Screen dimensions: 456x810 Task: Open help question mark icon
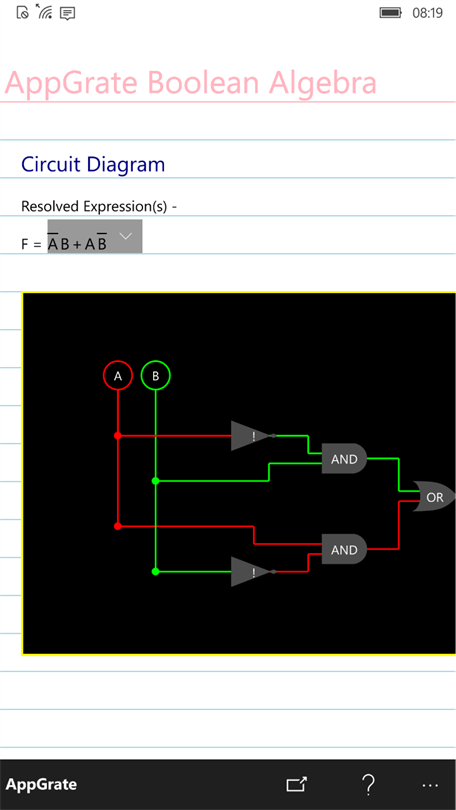point(368,784)
